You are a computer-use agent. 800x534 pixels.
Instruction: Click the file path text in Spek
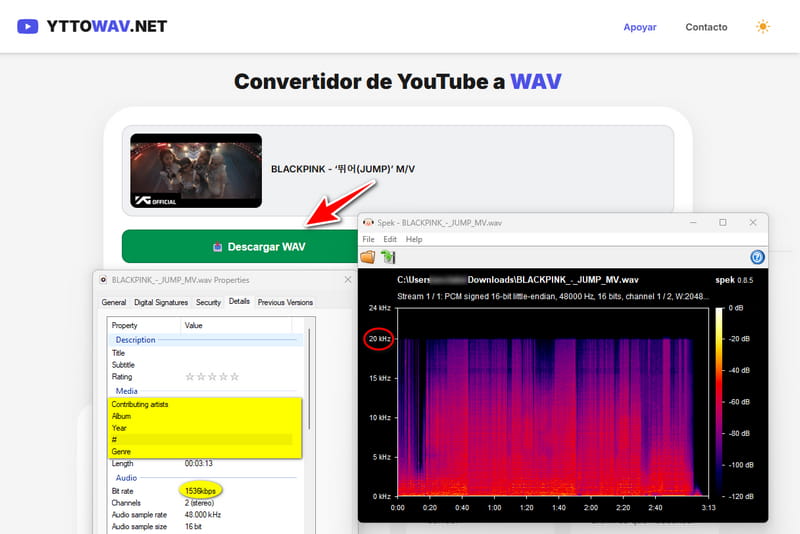coord(517,279)
